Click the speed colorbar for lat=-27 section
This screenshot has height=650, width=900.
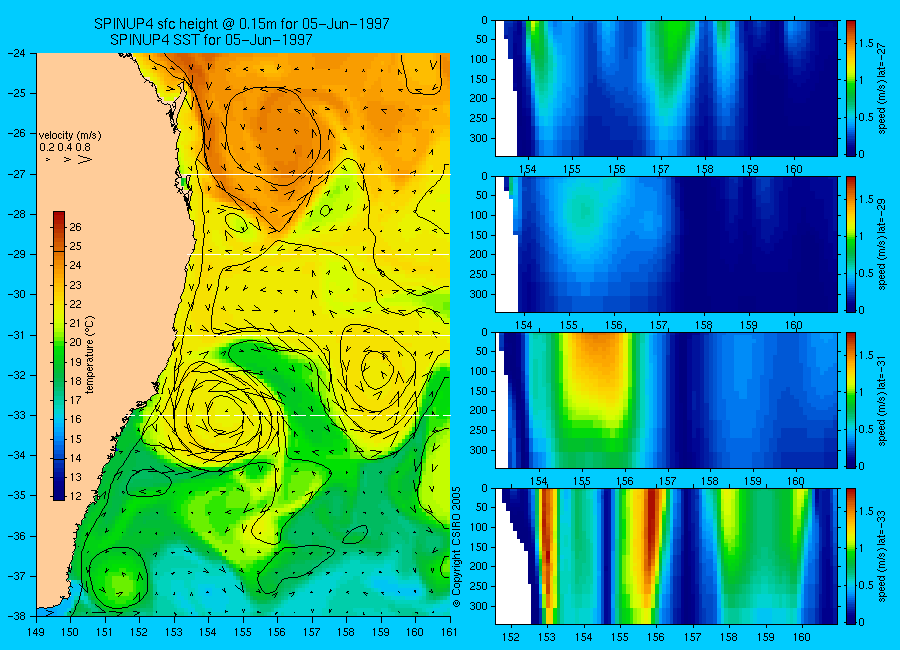(850, 88)
